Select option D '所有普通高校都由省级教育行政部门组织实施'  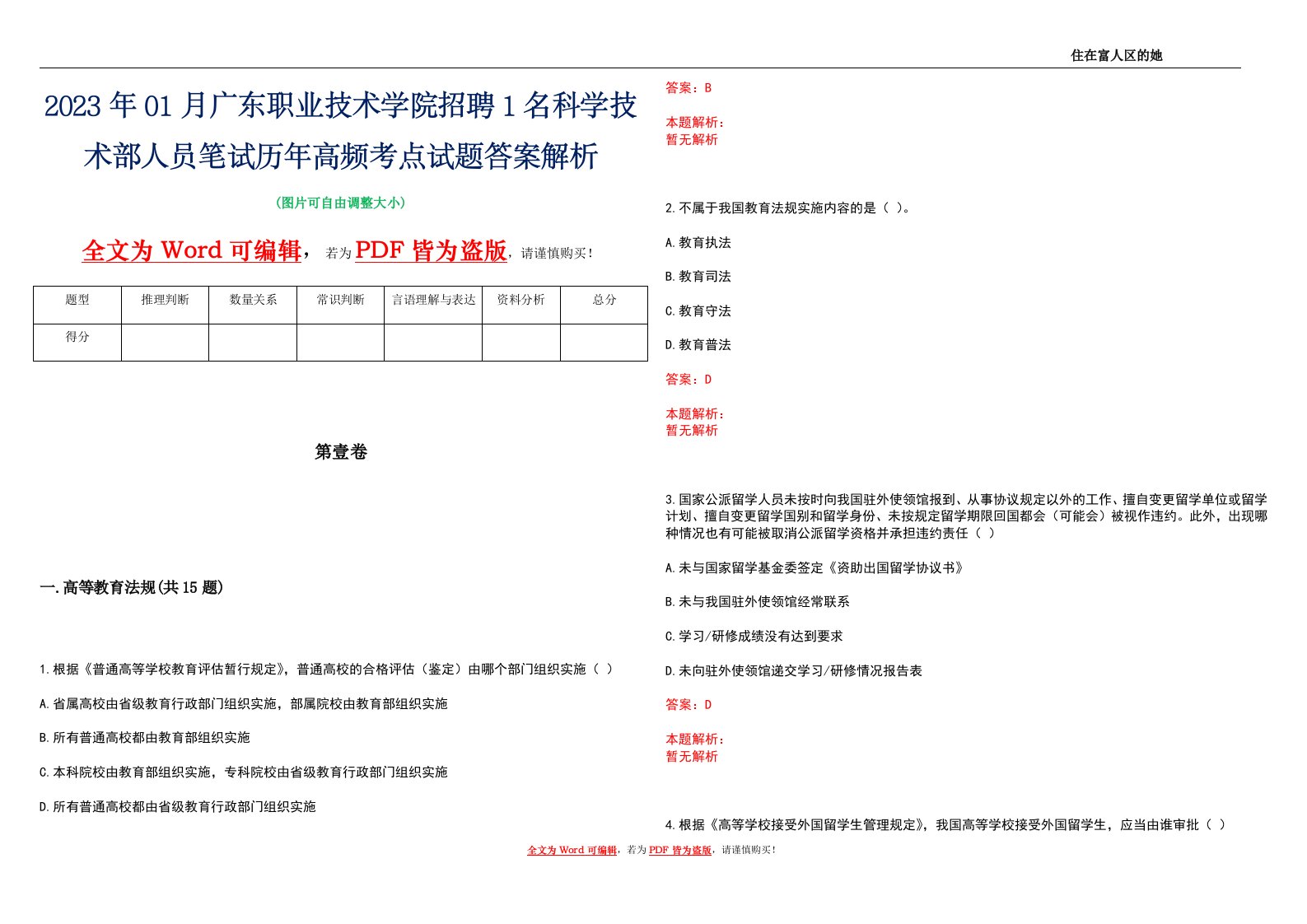tap(178, 807)
